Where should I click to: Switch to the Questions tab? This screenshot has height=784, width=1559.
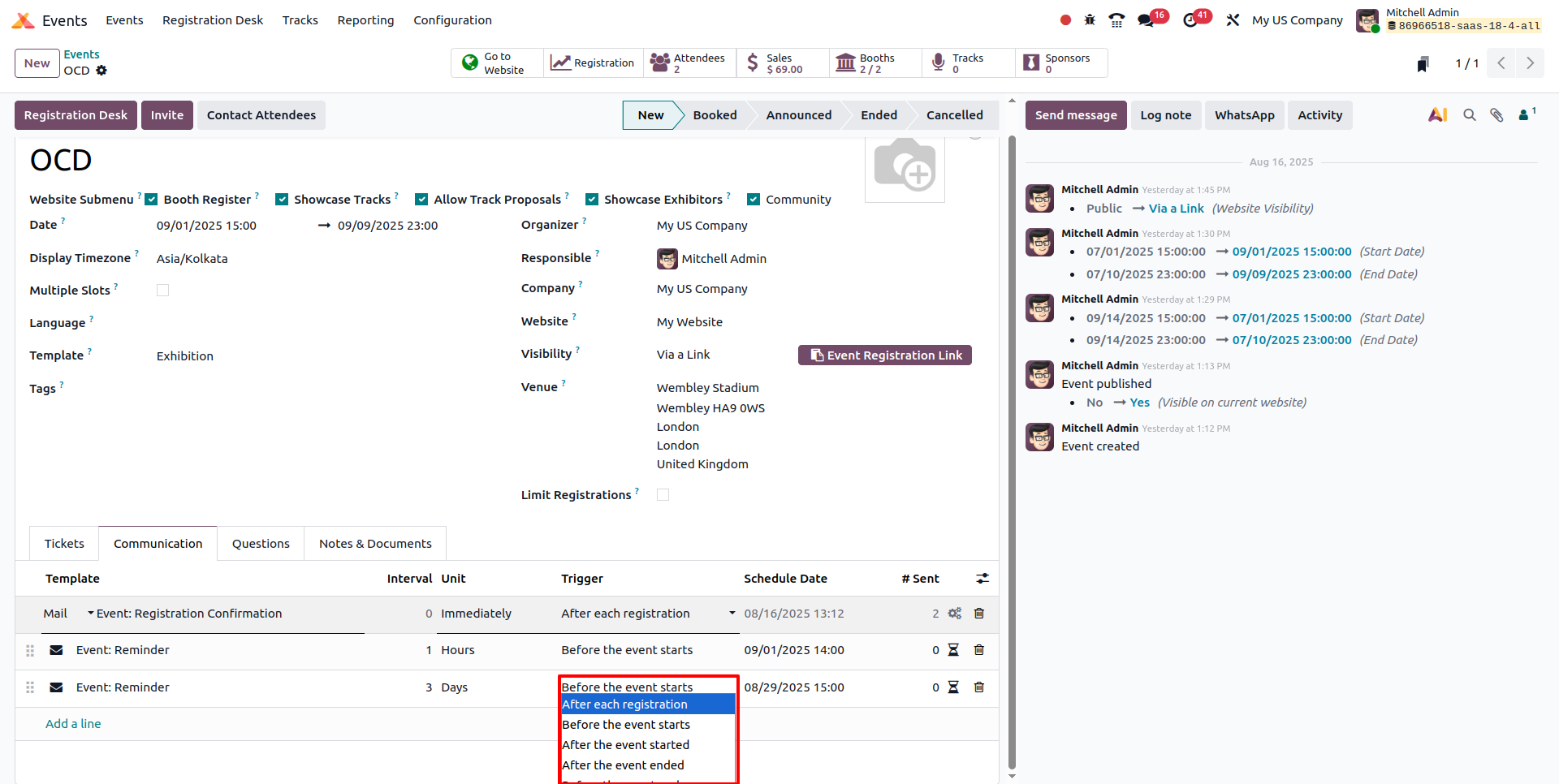tap(261, 544)
